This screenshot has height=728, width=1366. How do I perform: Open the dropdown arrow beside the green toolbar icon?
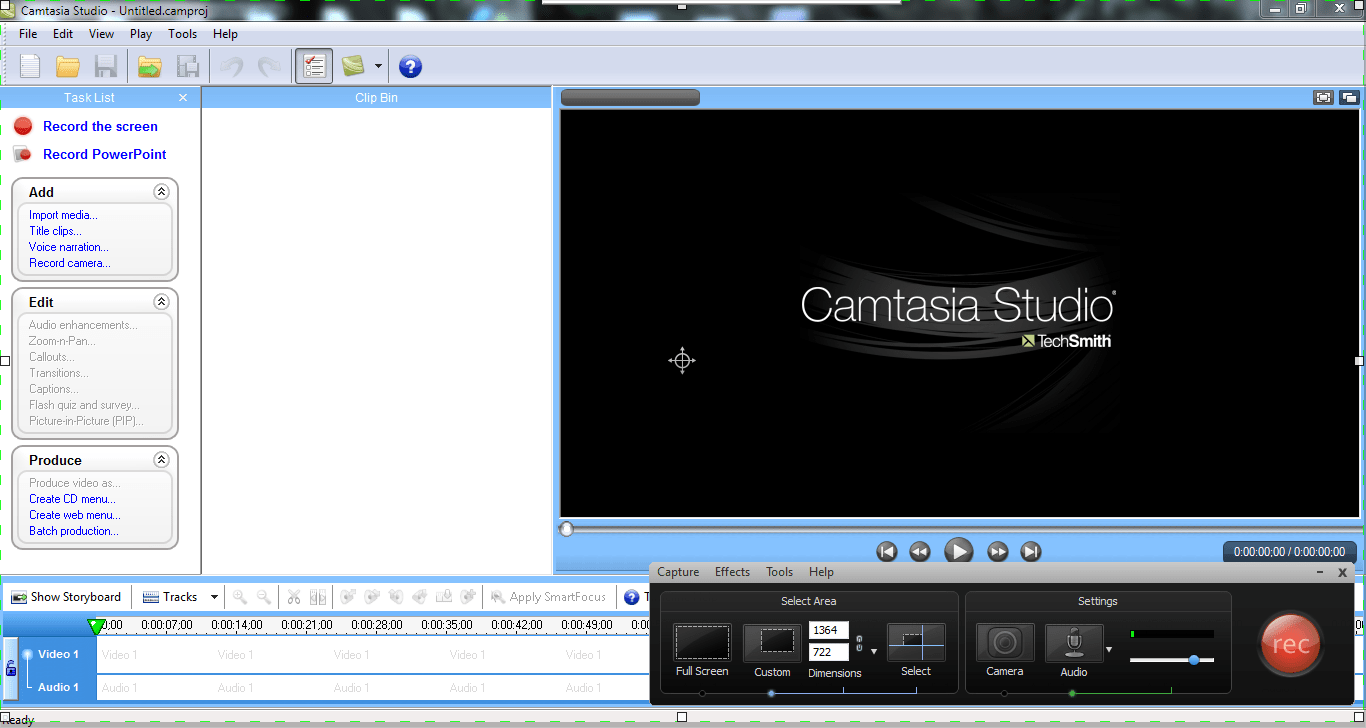[378, 67]
